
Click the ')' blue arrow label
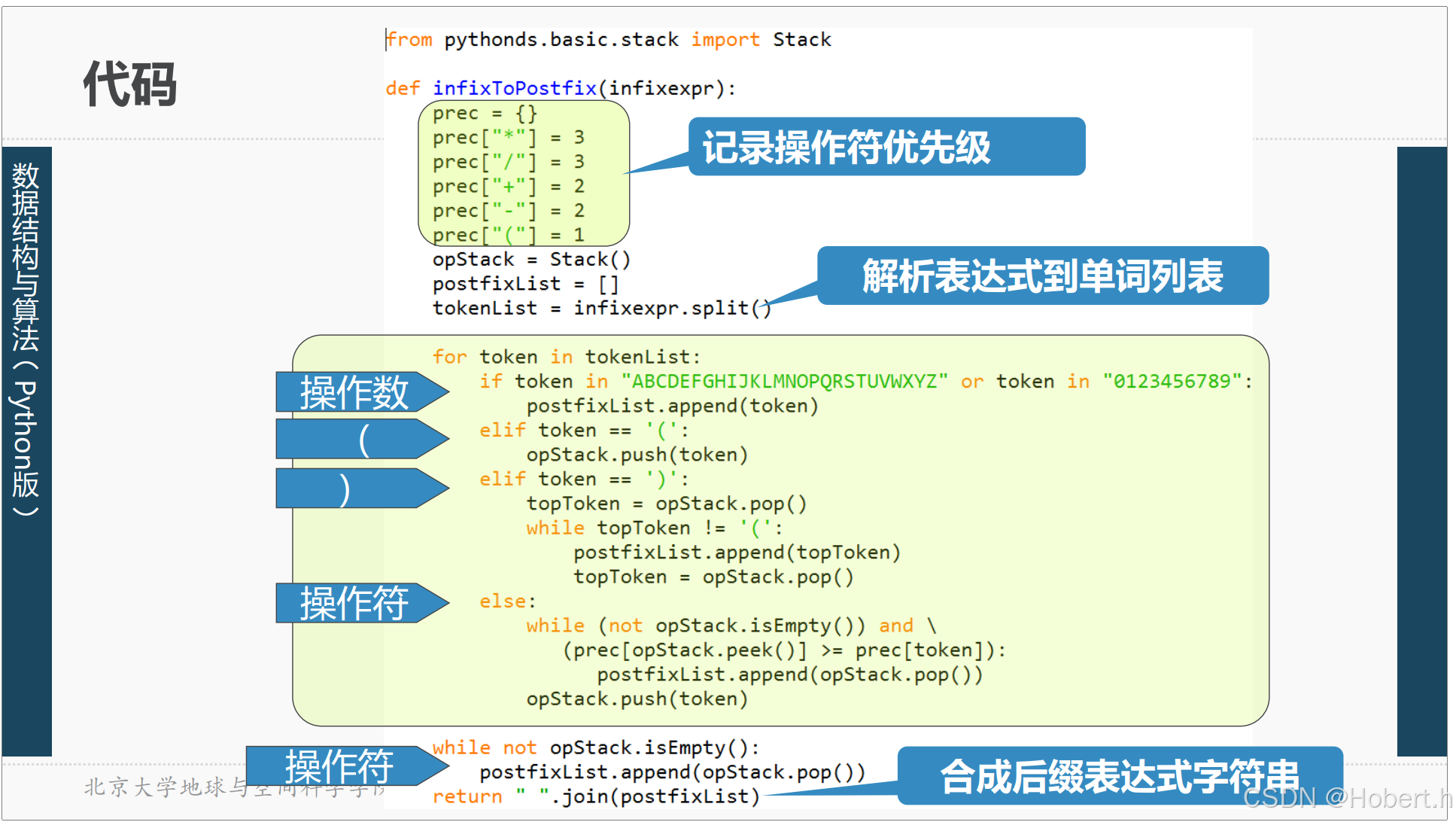coord(345,489)
